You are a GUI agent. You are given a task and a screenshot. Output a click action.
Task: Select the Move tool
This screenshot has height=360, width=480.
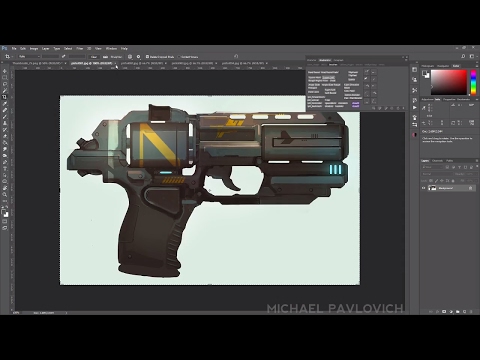tap(5, 71)
